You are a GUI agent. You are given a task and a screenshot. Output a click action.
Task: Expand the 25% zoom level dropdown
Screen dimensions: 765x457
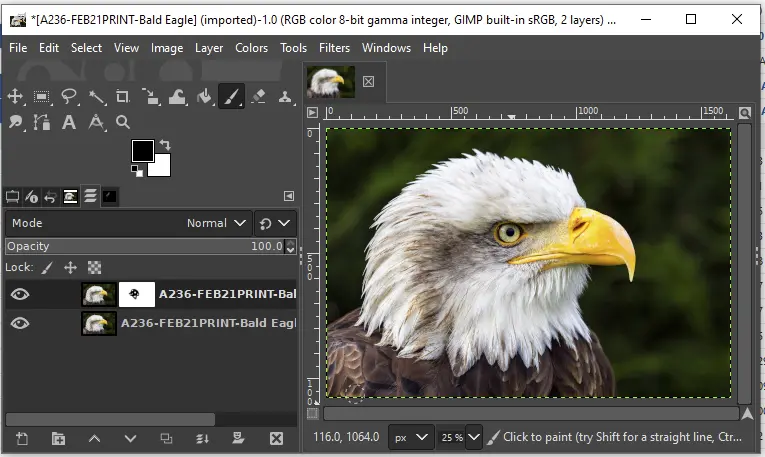point(473,437)
